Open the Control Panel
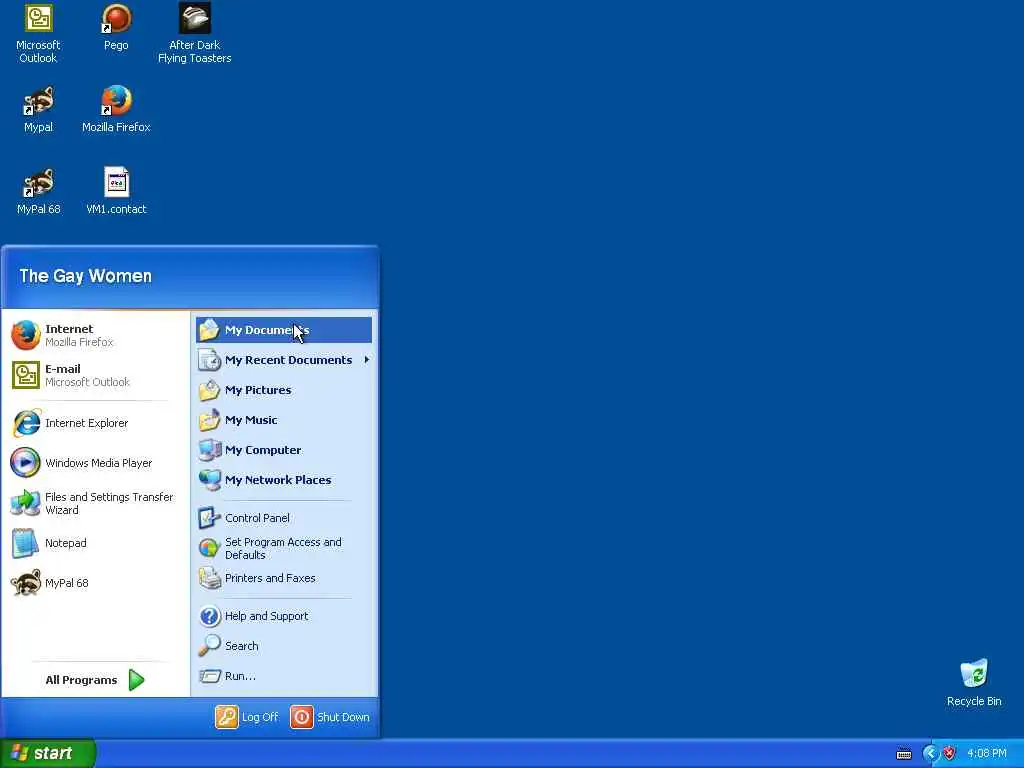The height and width of the screenshot is (768, 1024). point(284,518)
